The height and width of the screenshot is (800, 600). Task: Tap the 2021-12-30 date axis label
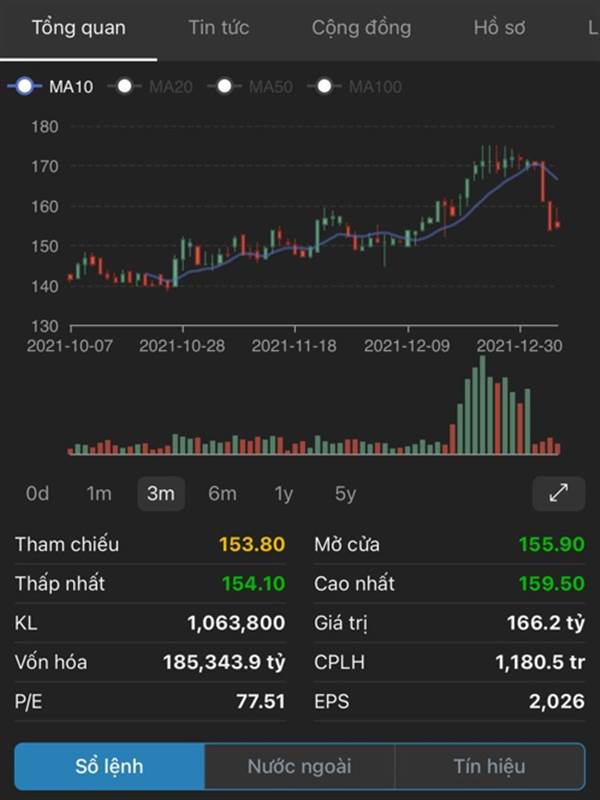(x=519, y=346)
